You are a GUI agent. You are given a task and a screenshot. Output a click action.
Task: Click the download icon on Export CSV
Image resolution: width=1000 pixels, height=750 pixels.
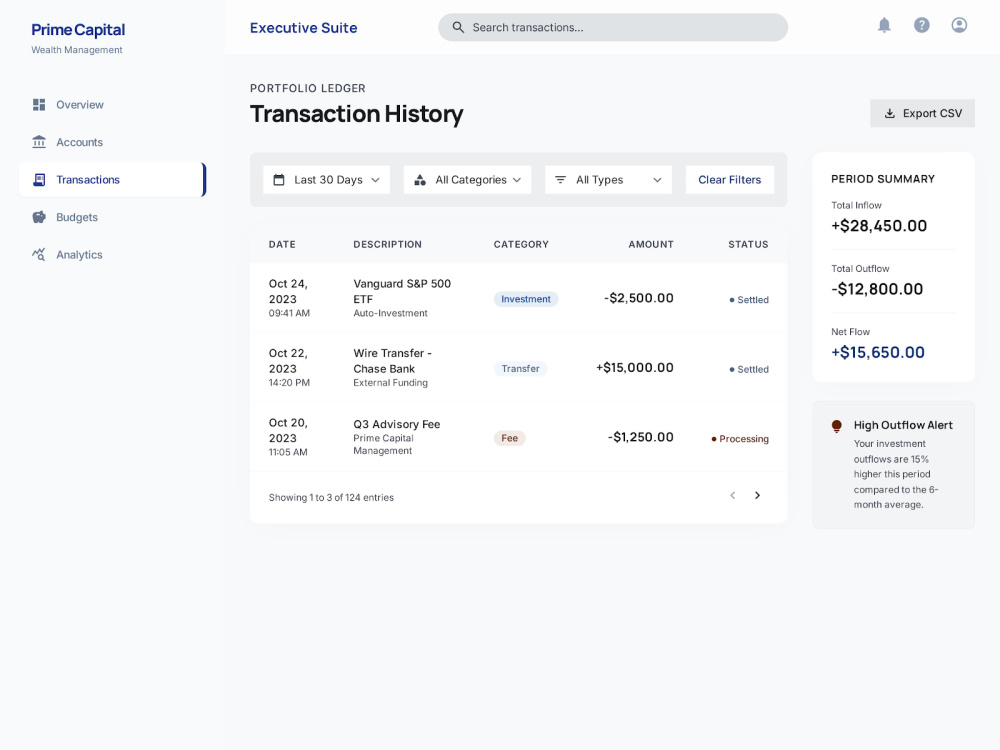(889, 114)
